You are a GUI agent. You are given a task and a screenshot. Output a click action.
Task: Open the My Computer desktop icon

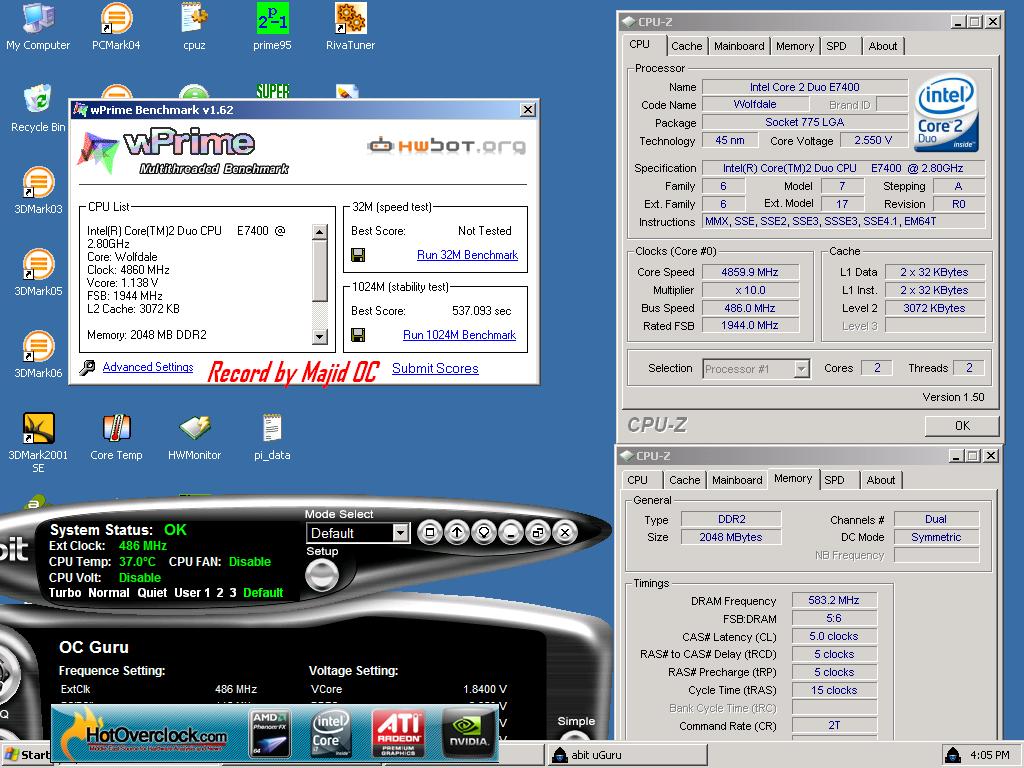(x=38, y=26)
